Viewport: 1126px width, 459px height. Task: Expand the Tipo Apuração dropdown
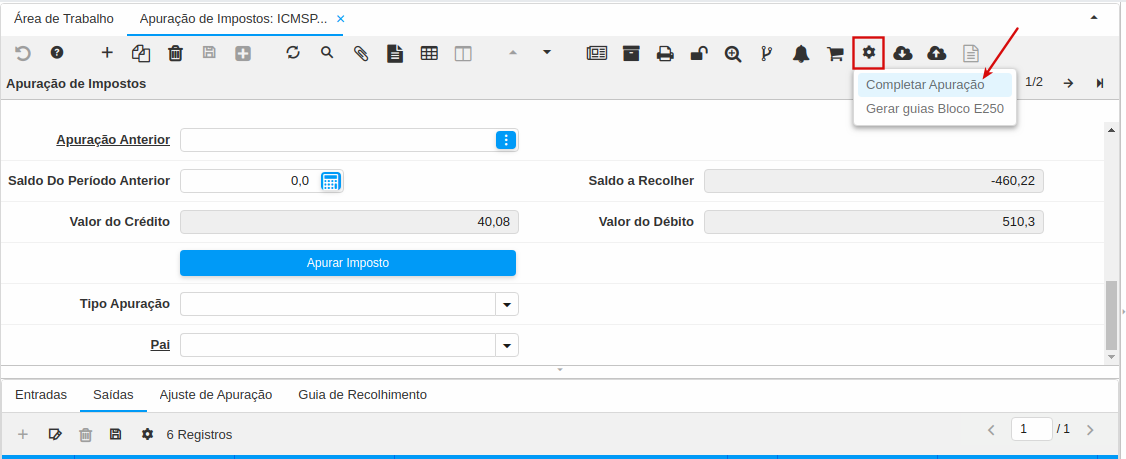pos(507,304)
